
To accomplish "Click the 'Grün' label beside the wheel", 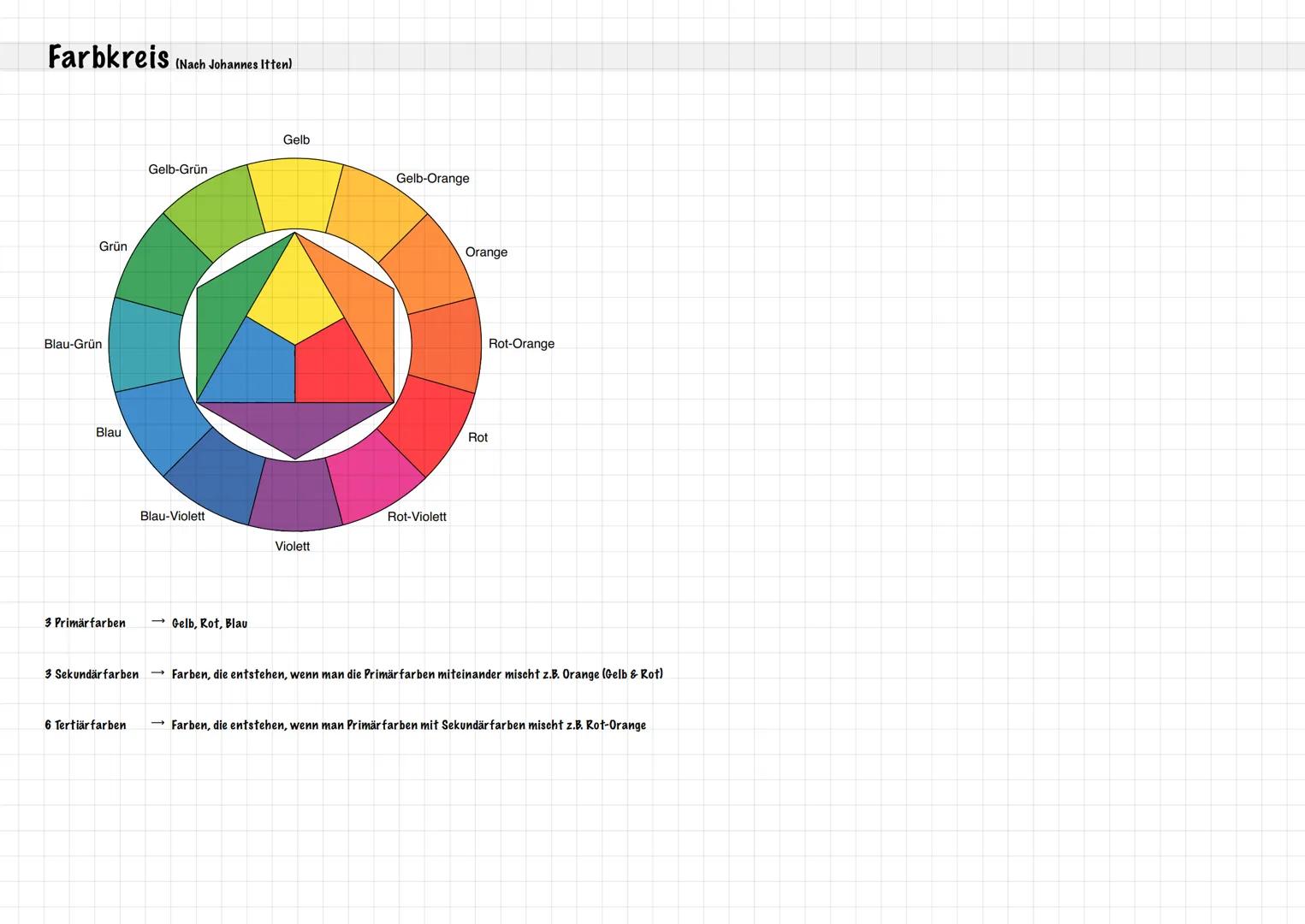I will [113, 246].
